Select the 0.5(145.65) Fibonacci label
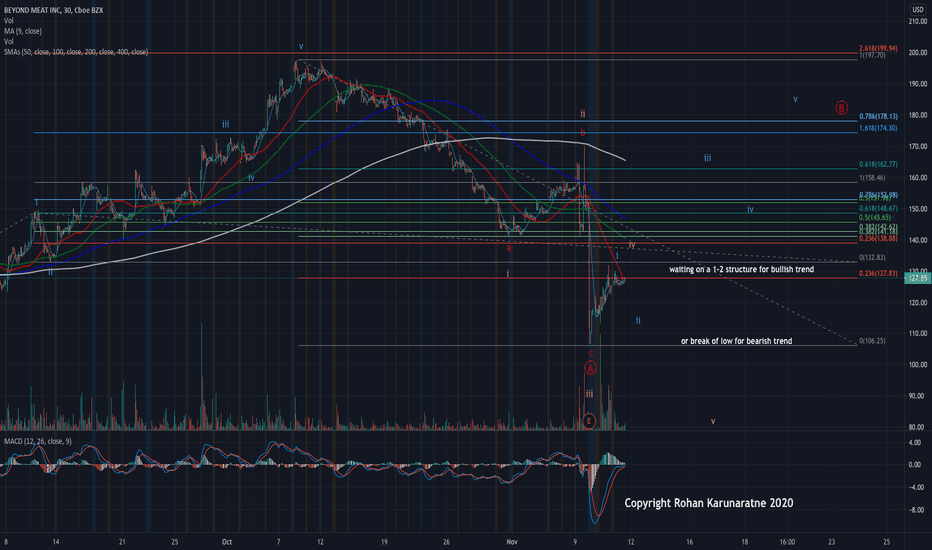 [875, 218]
